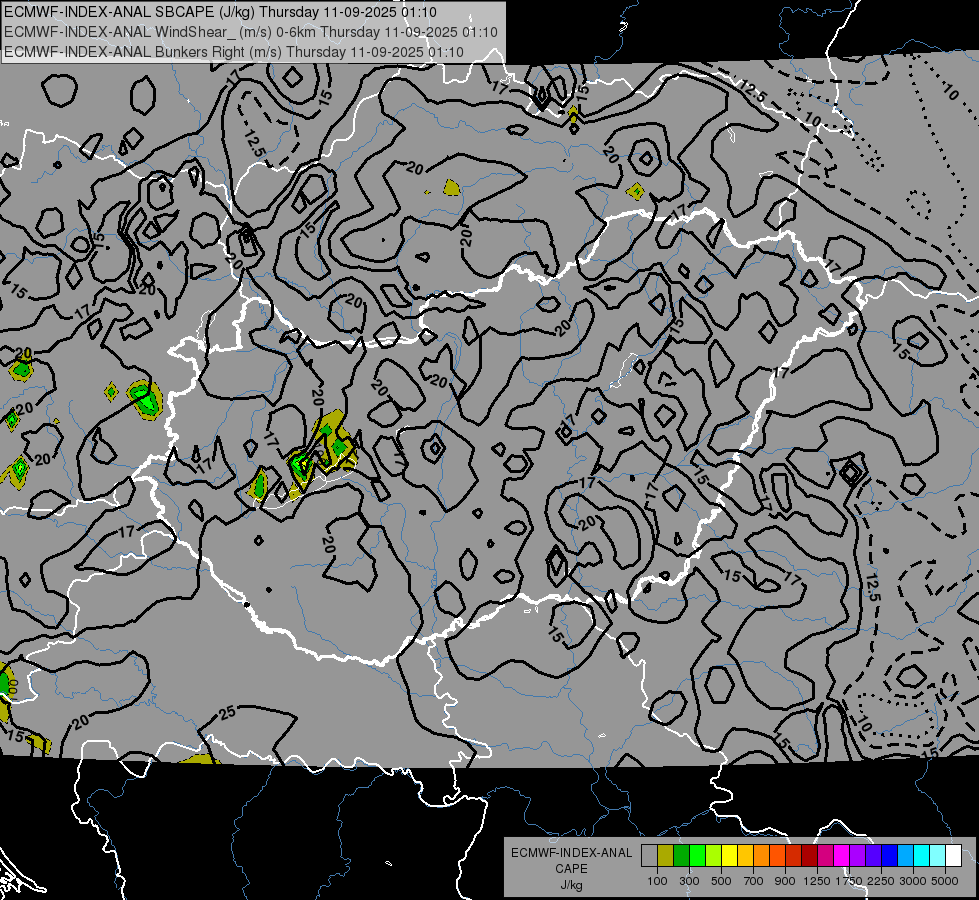Image resolution: width=979 pixels, height=900 pixels.
Task: Click the 25 contour label on map
Action: [227, 712]
